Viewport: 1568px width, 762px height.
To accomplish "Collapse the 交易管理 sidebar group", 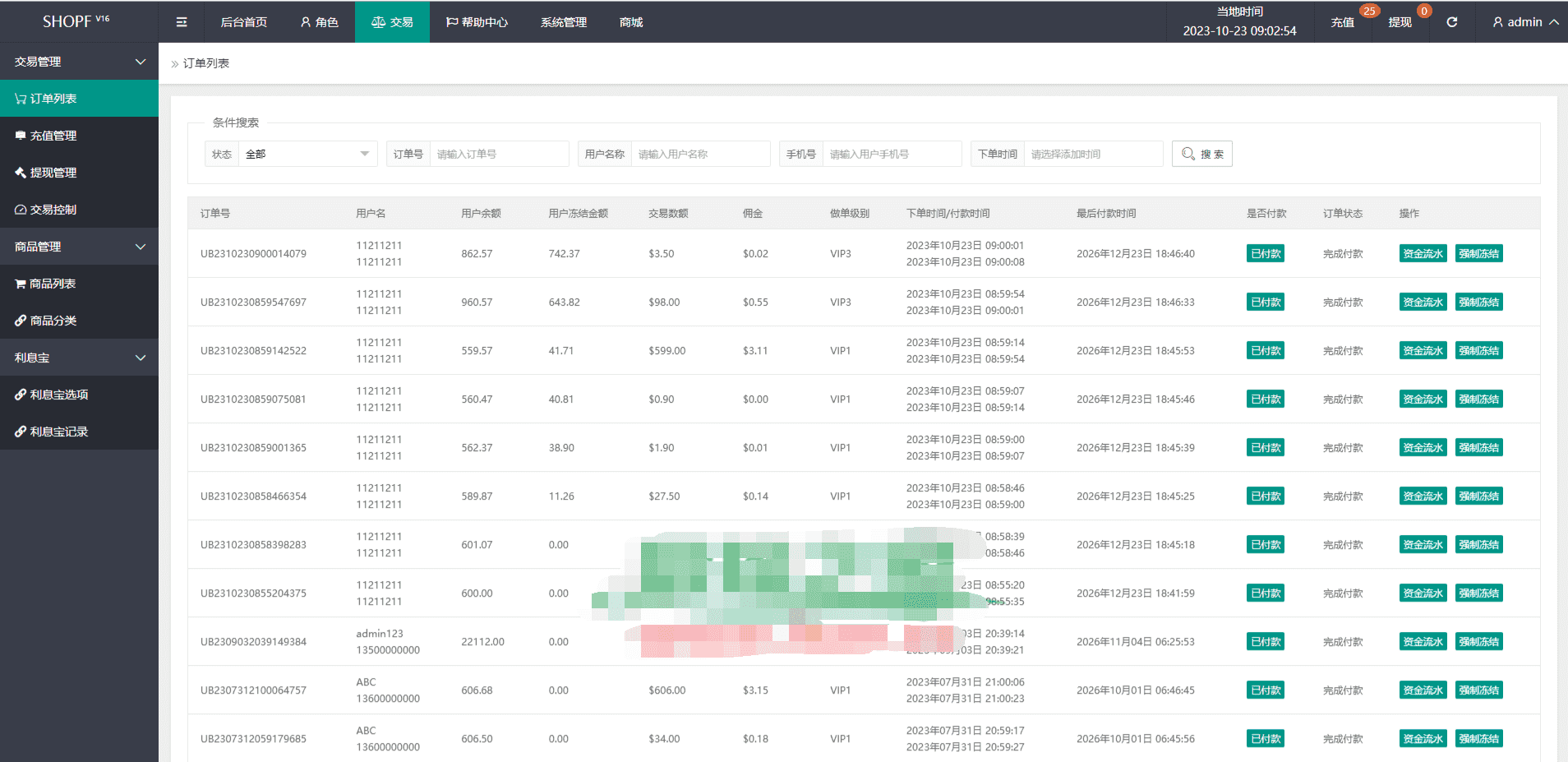I will click(79, 62).
